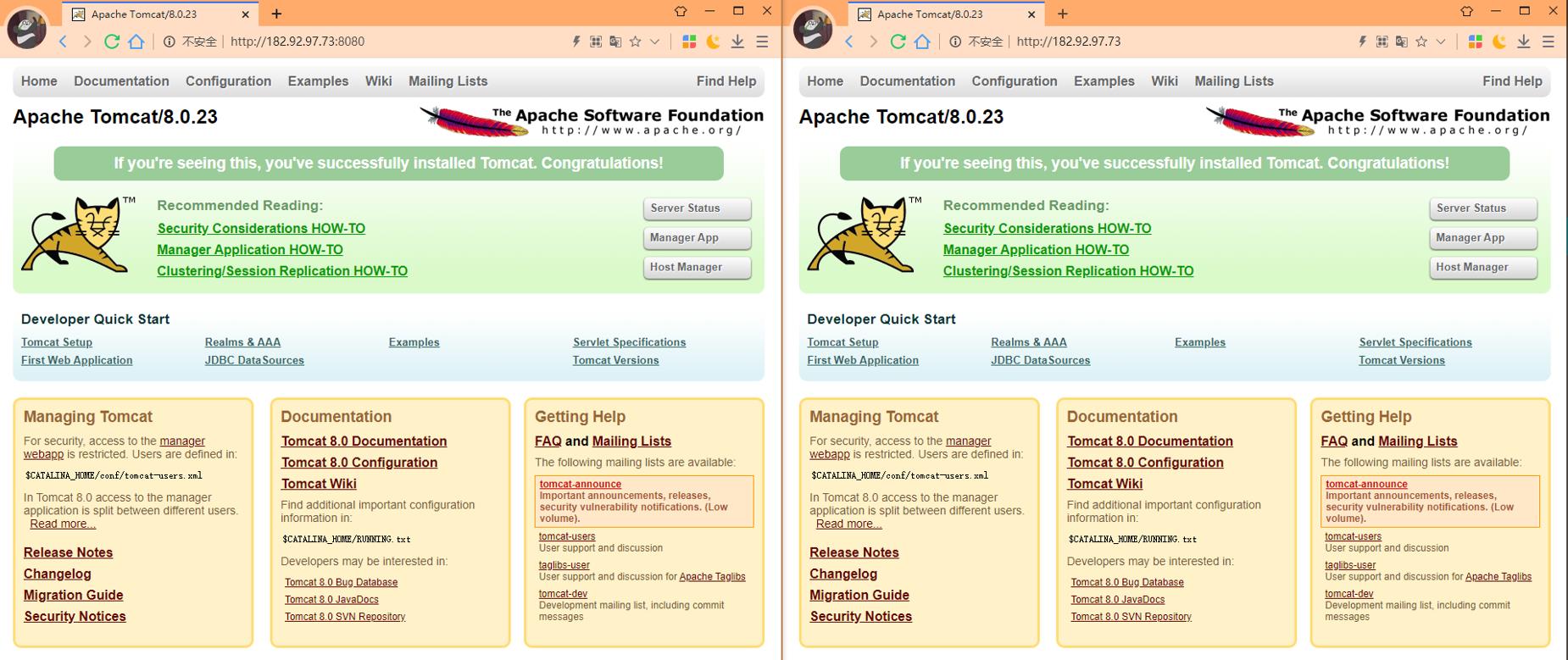Click the Server Status button in the left window
Viewport: 1568px width, 660px height.
697,208
